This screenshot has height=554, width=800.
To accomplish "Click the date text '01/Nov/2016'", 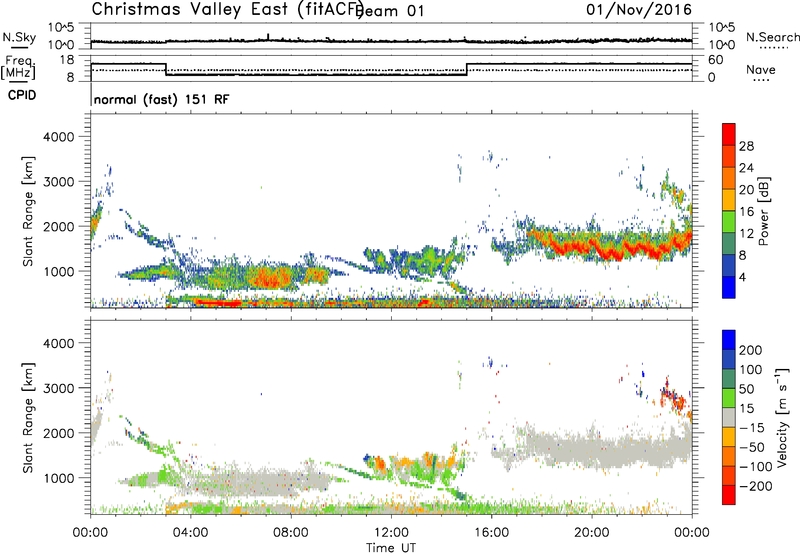I will click(639, 9).
